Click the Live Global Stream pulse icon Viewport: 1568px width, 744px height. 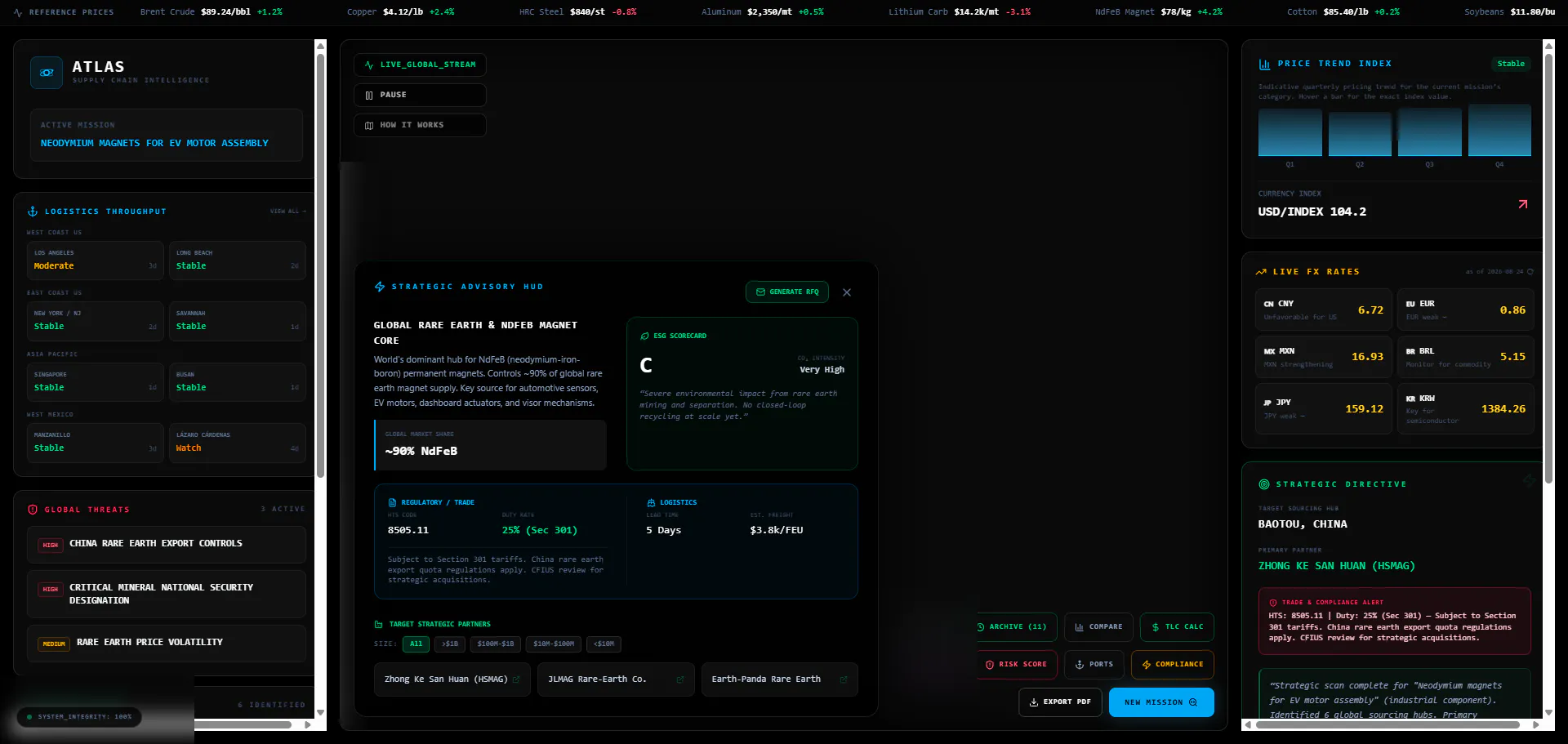click(369, 65)
